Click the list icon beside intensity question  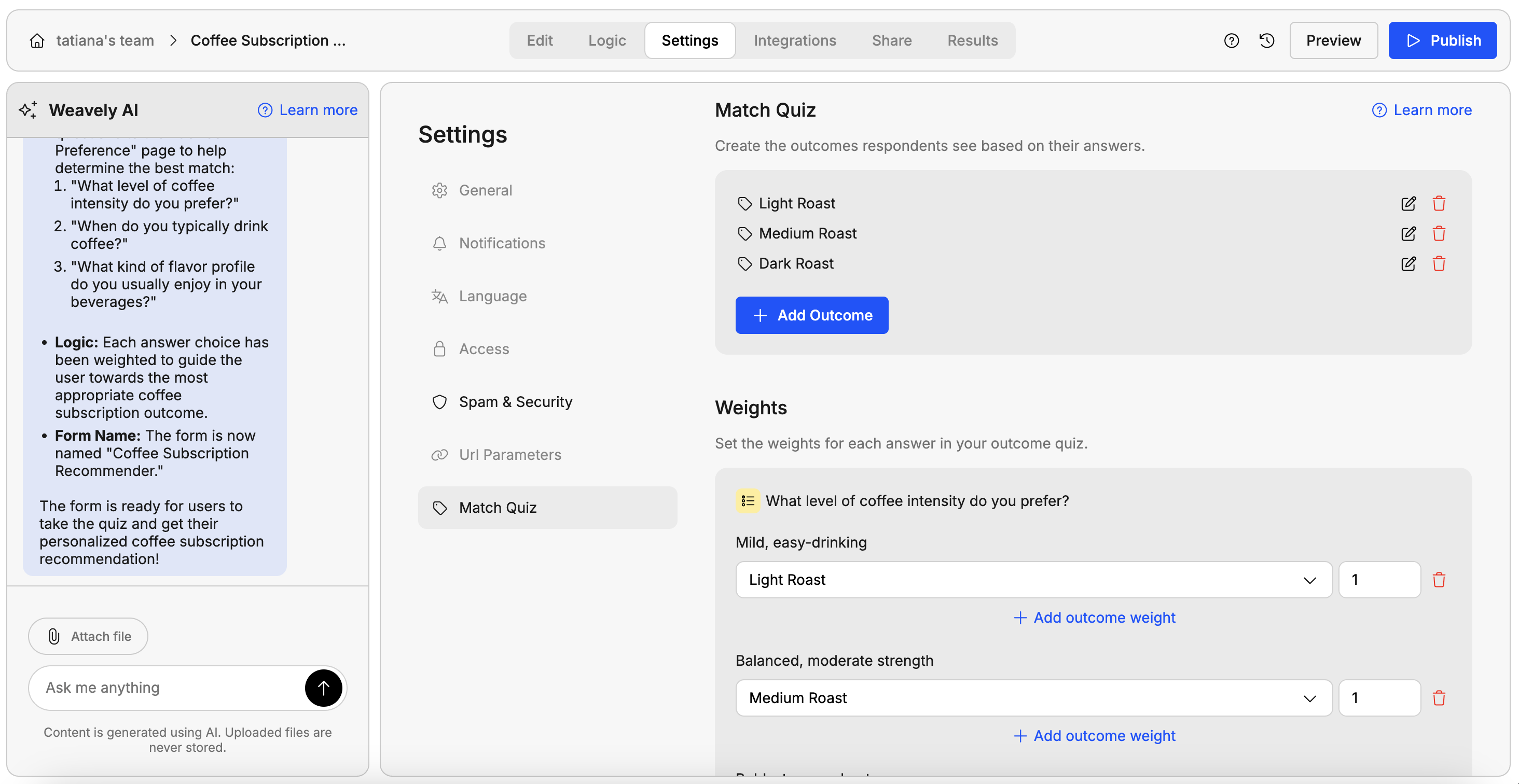click(748, 501)
